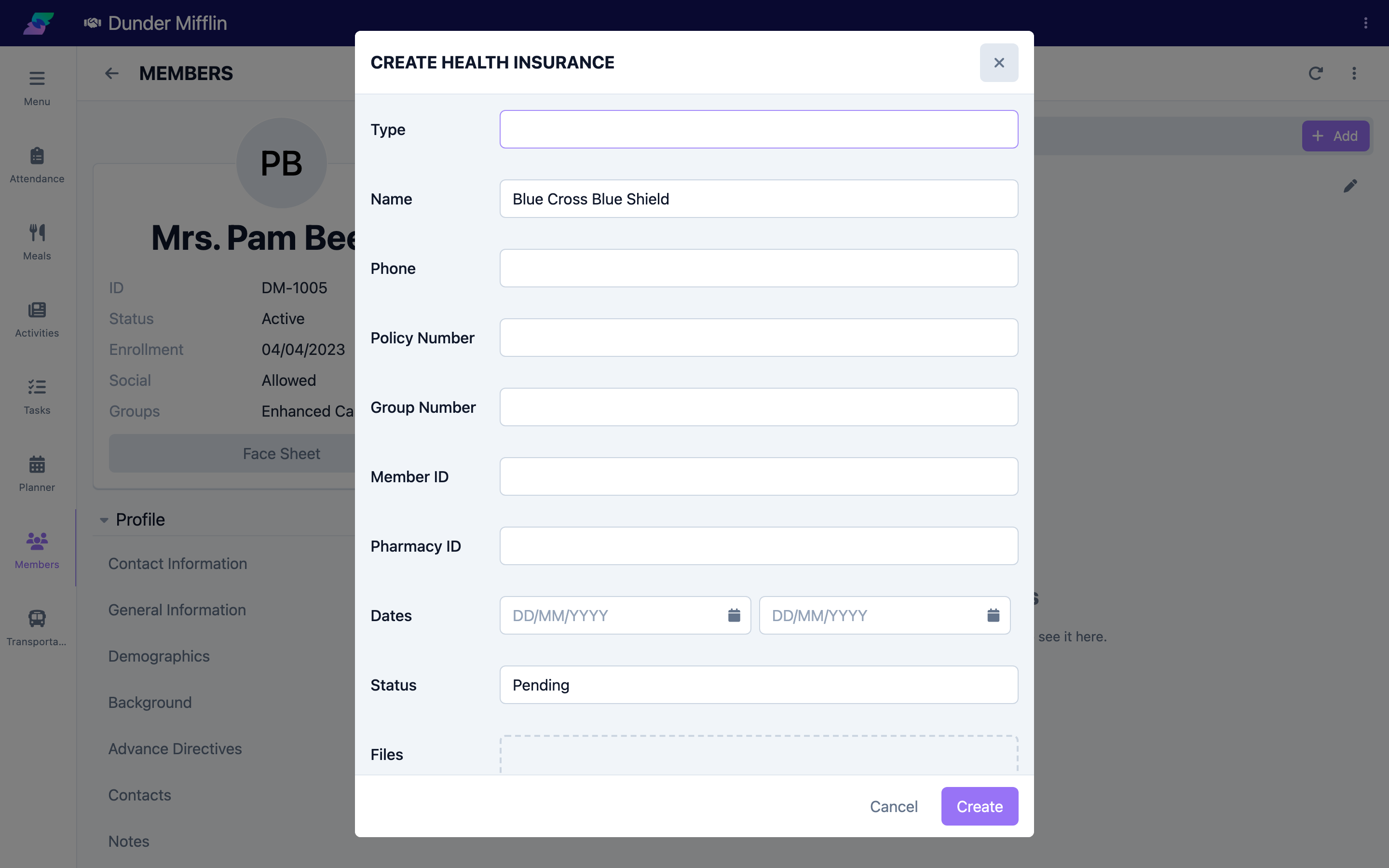Click the Create button
Image resolution: width=1389 pixels, height=868 pixels.
[x=979, y=806]
